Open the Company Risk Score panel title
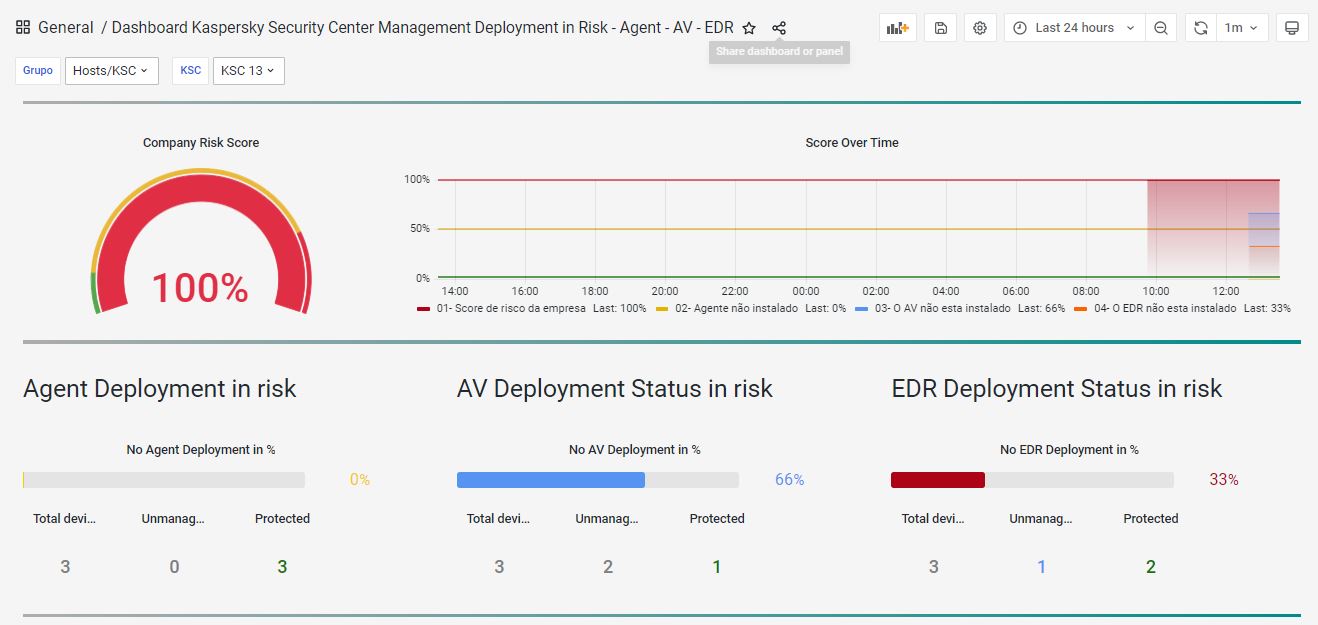1318x625 pixels. pos(201,143)
